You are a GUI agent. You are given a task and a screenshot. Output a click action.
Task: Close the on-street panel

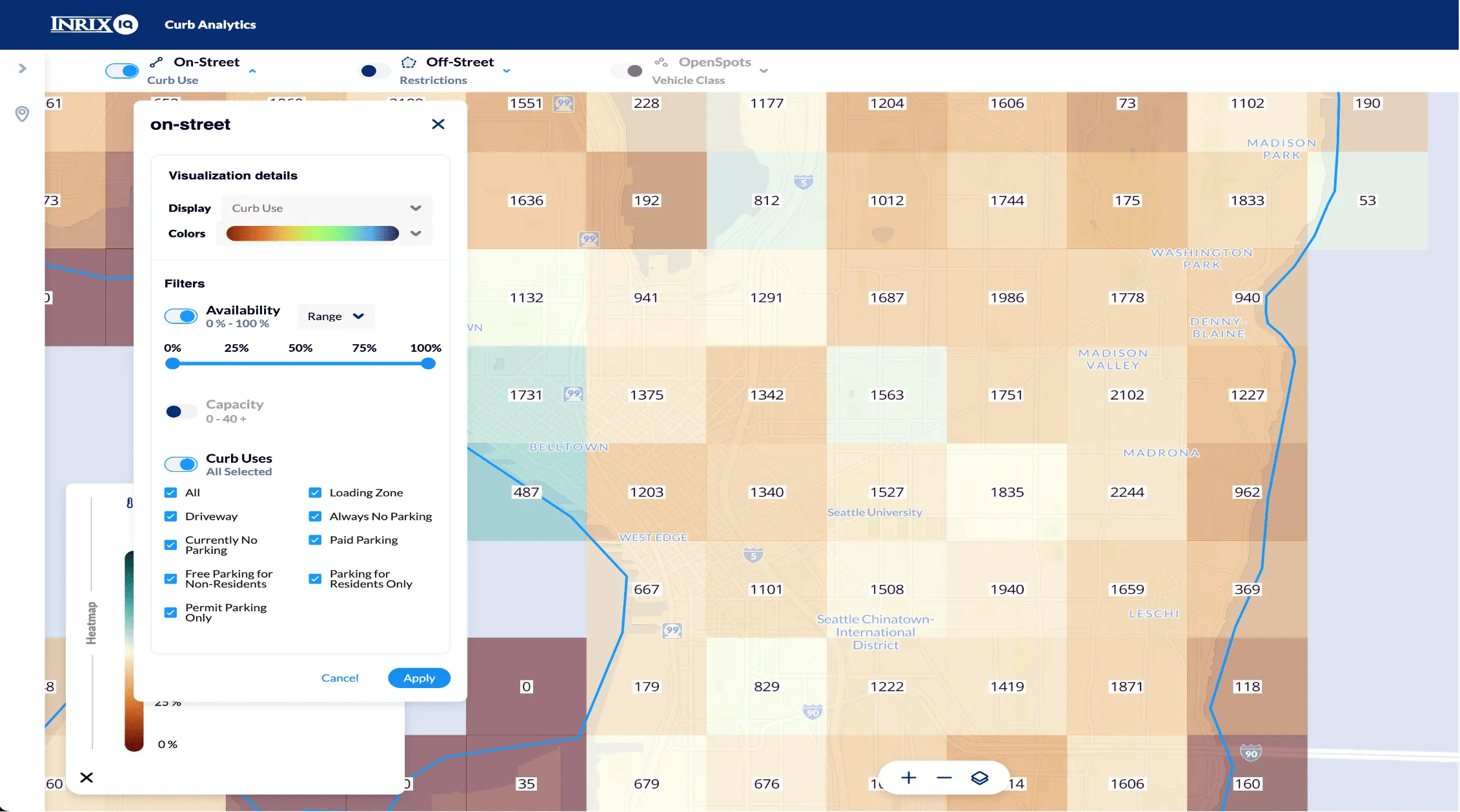tap(438, 124)
